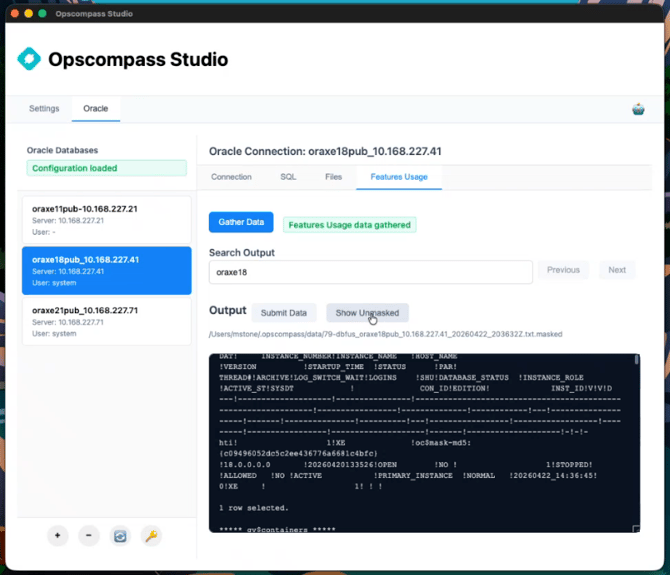Click the Next search result button
Viewport: 670px width, 575px height.
coord(617,270)
